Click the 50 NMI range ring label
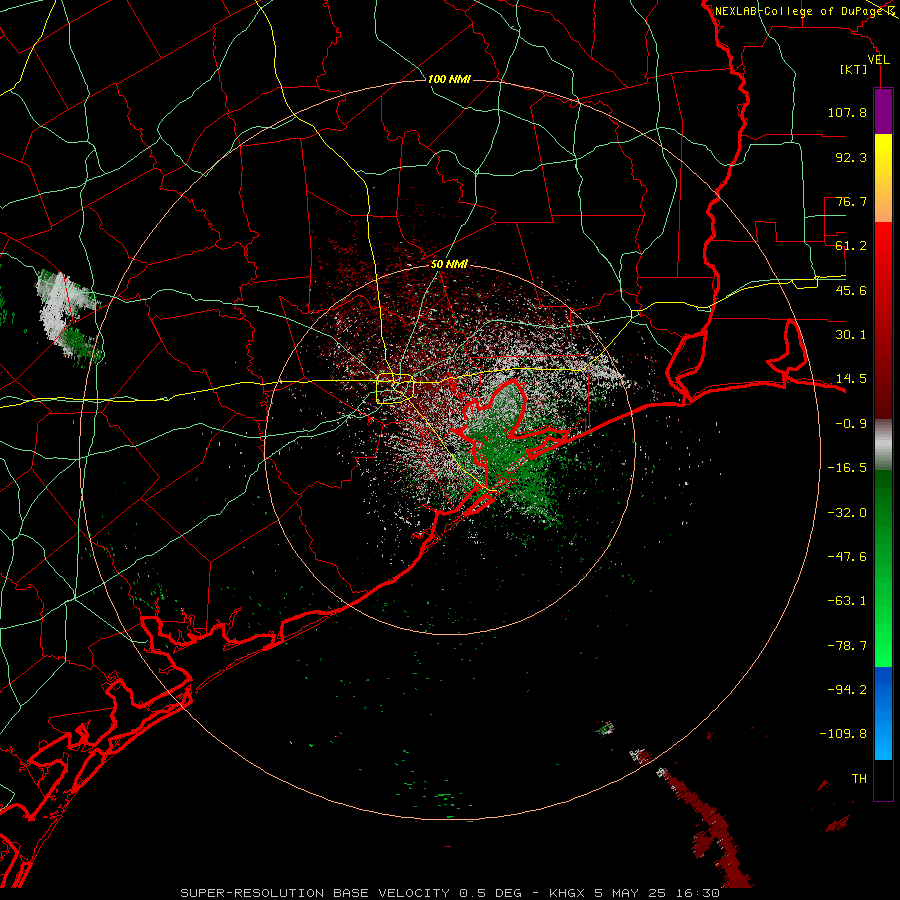This screenshot has height=900, width=900. [x=449, y=264]
